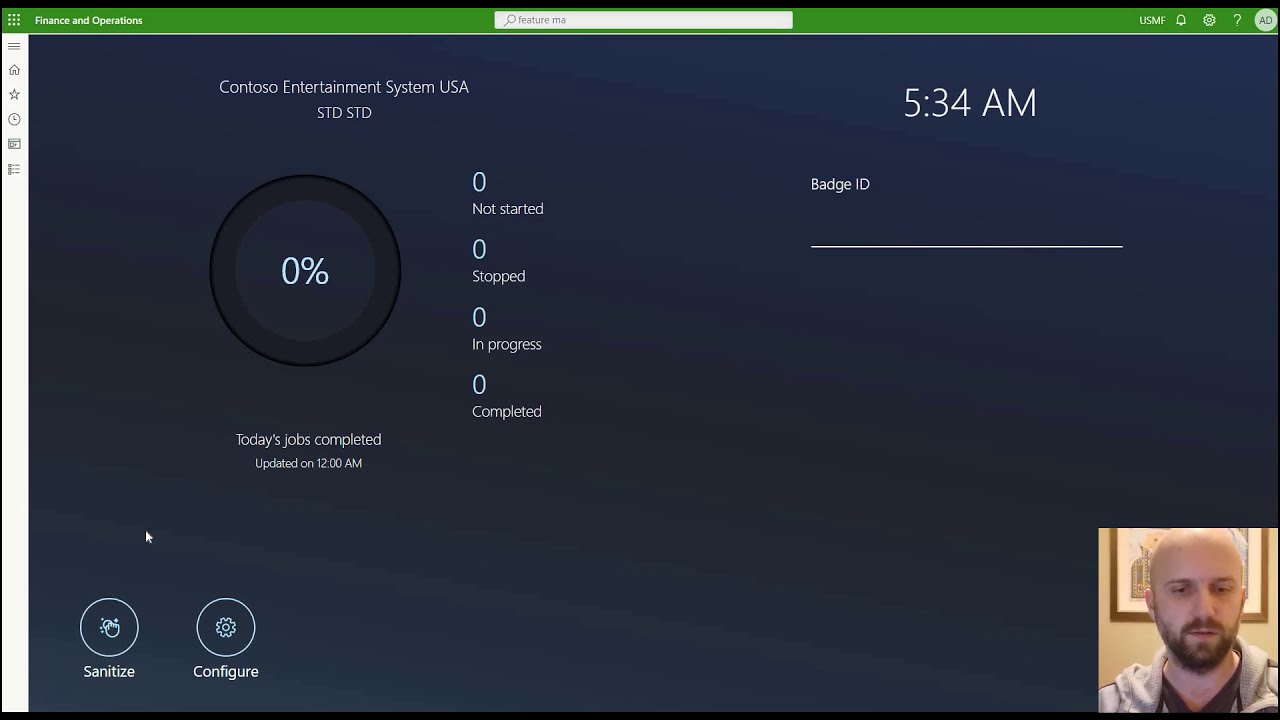
Task: Click the Finance and Operations title
Action: (x=89, y=20)
